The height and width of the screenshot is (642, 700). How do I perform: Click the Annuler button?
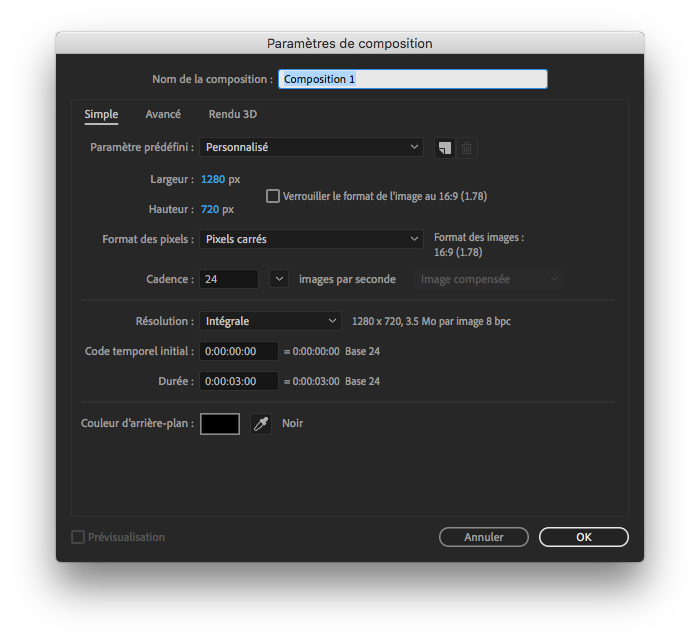tap(484, 537)
